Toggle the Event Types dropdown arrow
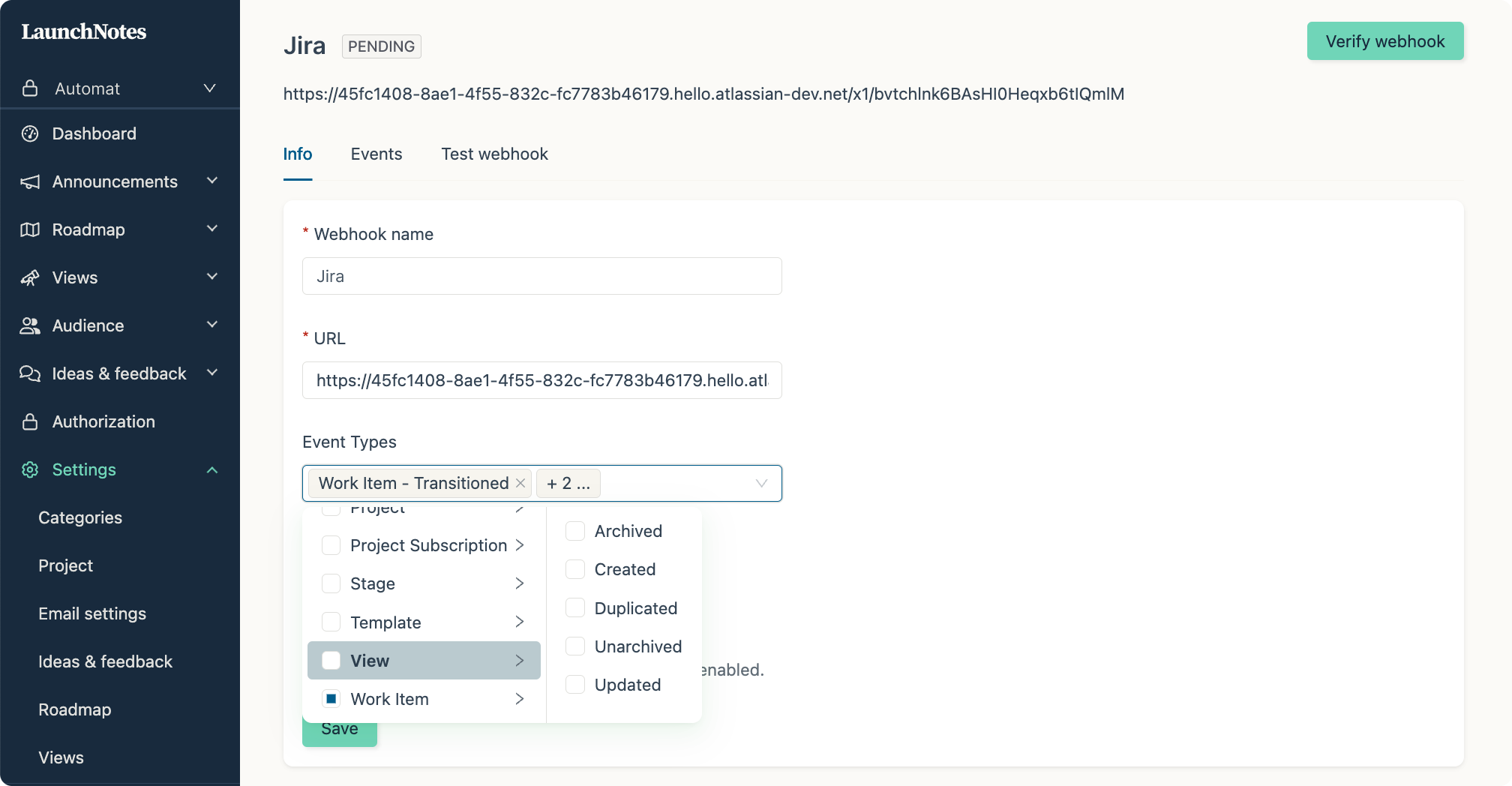This screenshot has width=1512, height=786. (x=761, y=483)
